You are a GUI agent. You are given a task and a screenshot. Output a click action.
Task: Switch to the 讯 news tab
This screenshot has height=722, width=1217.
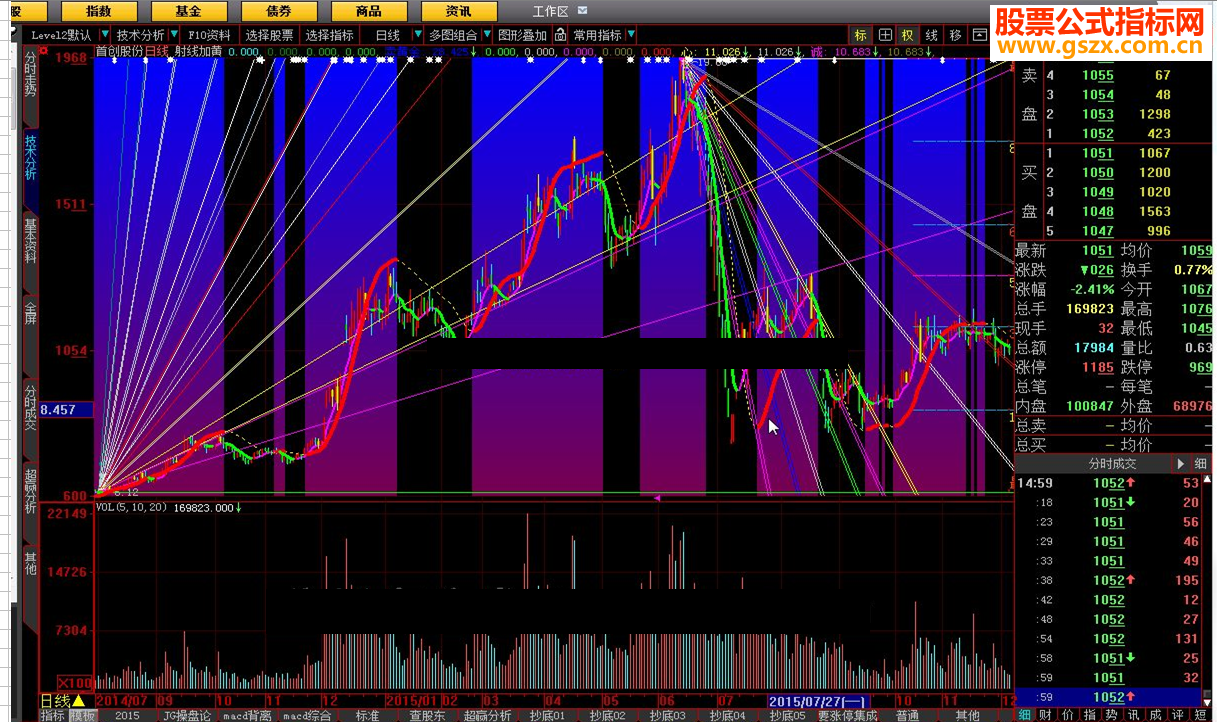click(x=1134, y=715)
